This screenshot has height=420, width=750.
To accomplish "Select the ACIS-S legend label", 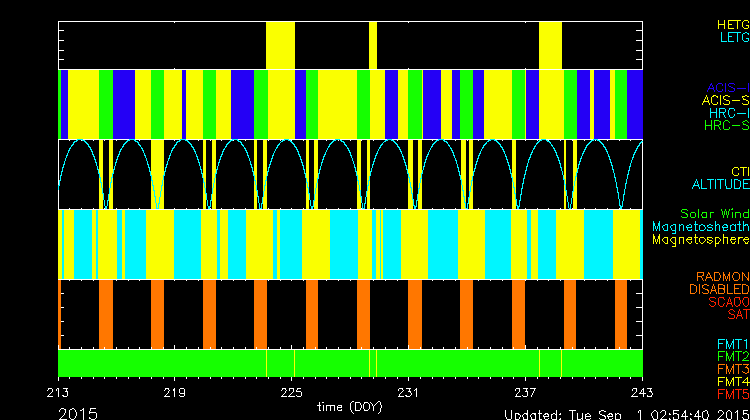I will tap(726, 100).
